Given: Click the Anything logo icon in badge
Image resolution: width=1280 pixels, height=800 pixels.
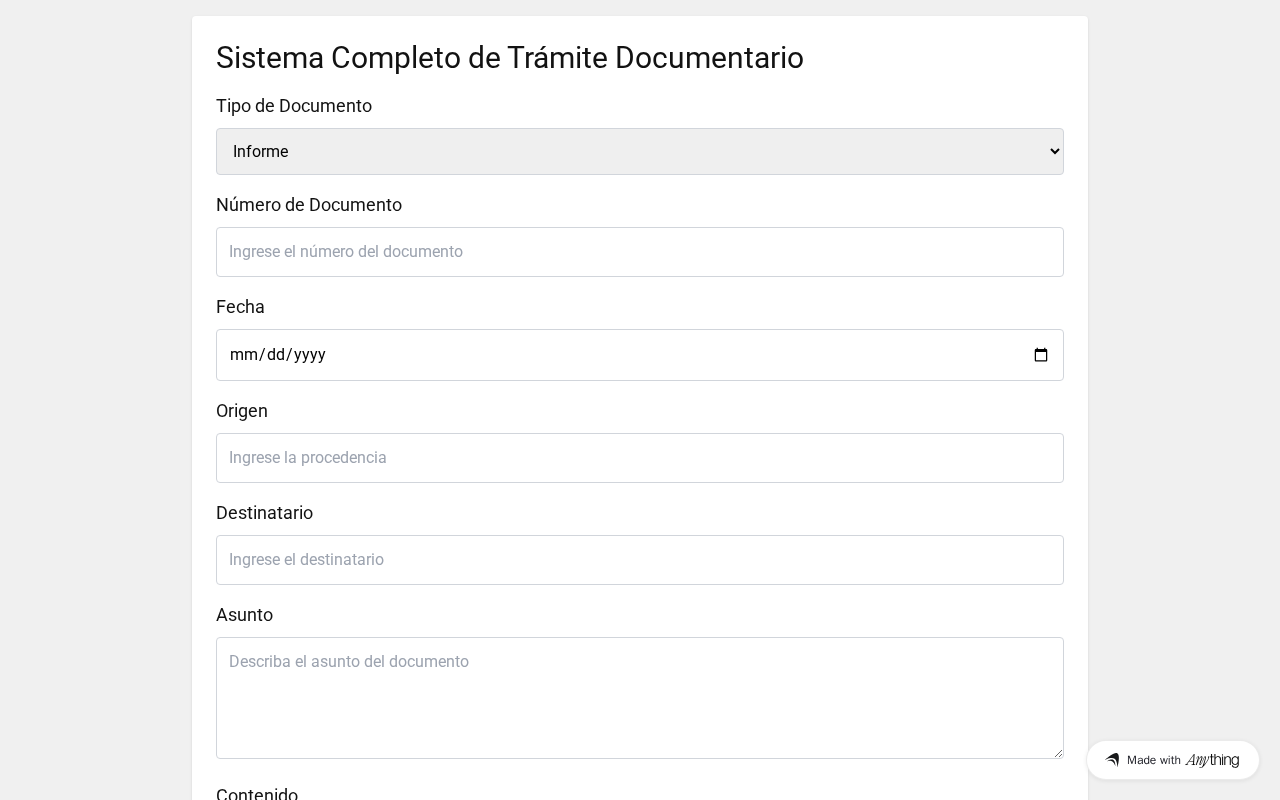Looking at the screenshot, I should (x=1112, y=760).
